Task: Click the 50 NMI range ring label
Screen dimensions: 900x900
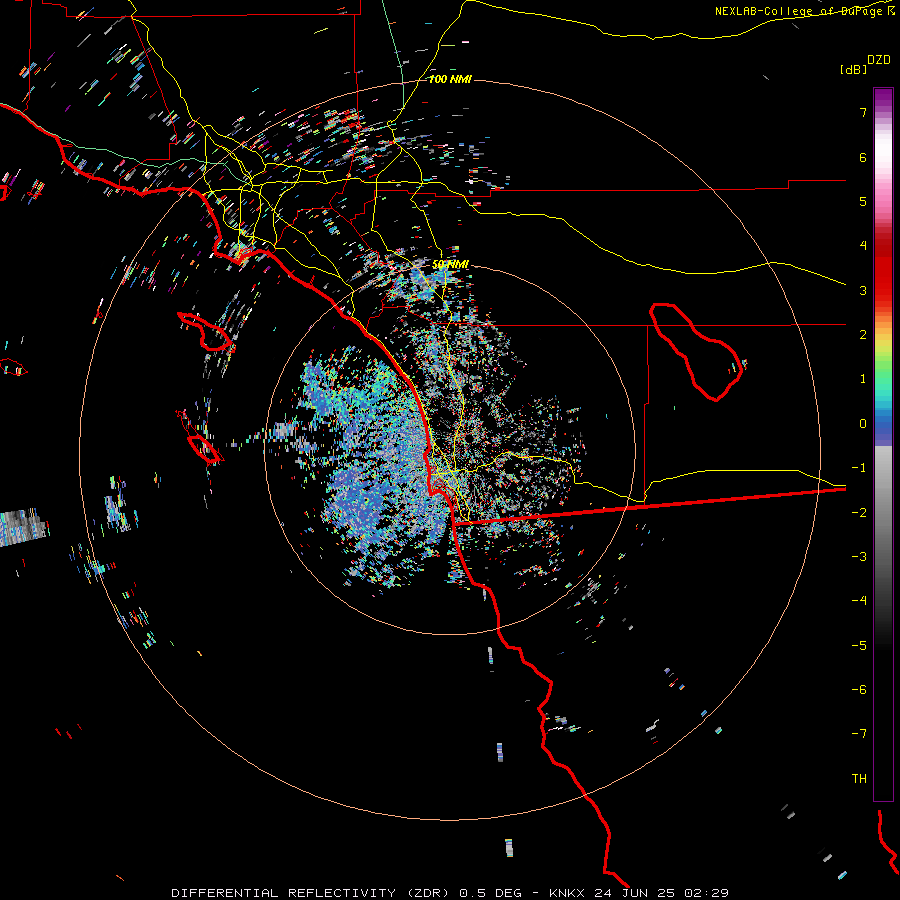Action: [450, 264]
